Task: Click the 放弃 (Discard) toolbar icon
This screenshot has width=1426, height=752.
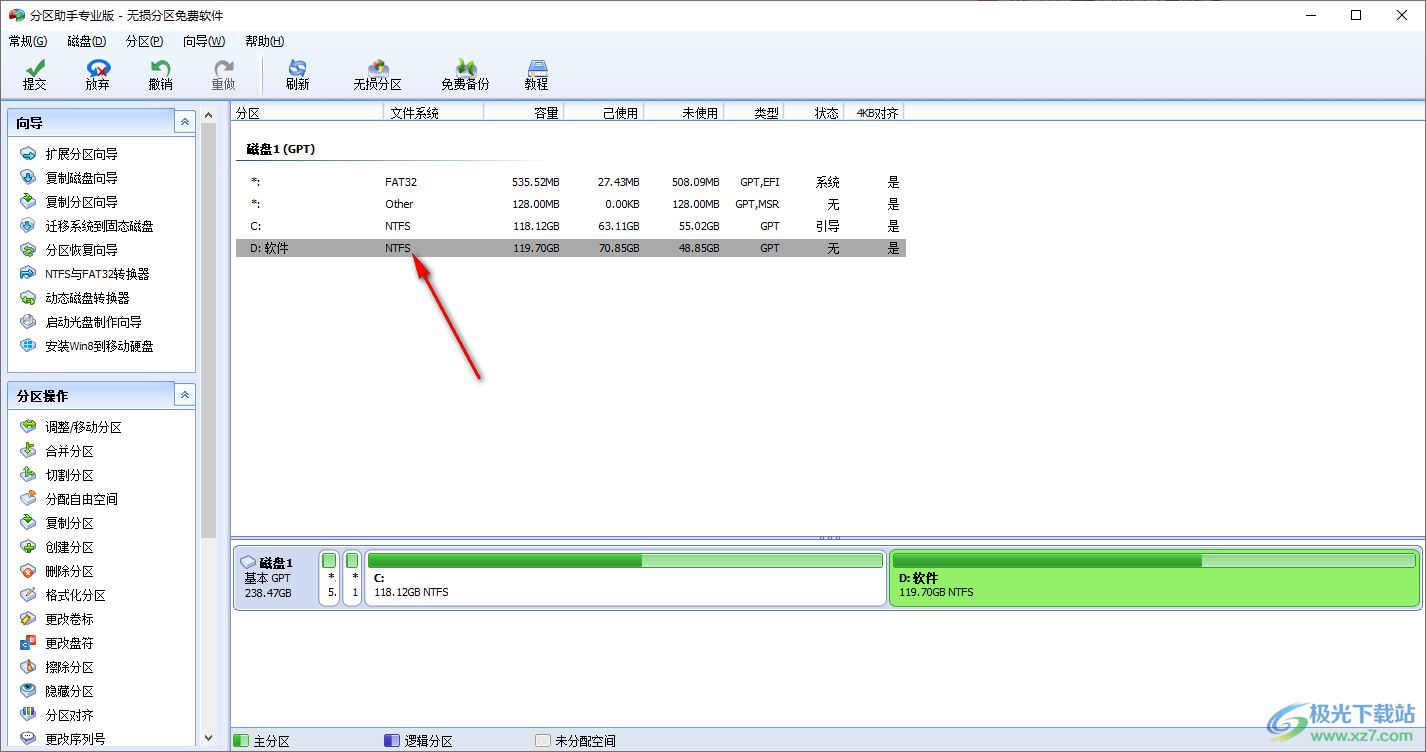Action: [97, 75]
